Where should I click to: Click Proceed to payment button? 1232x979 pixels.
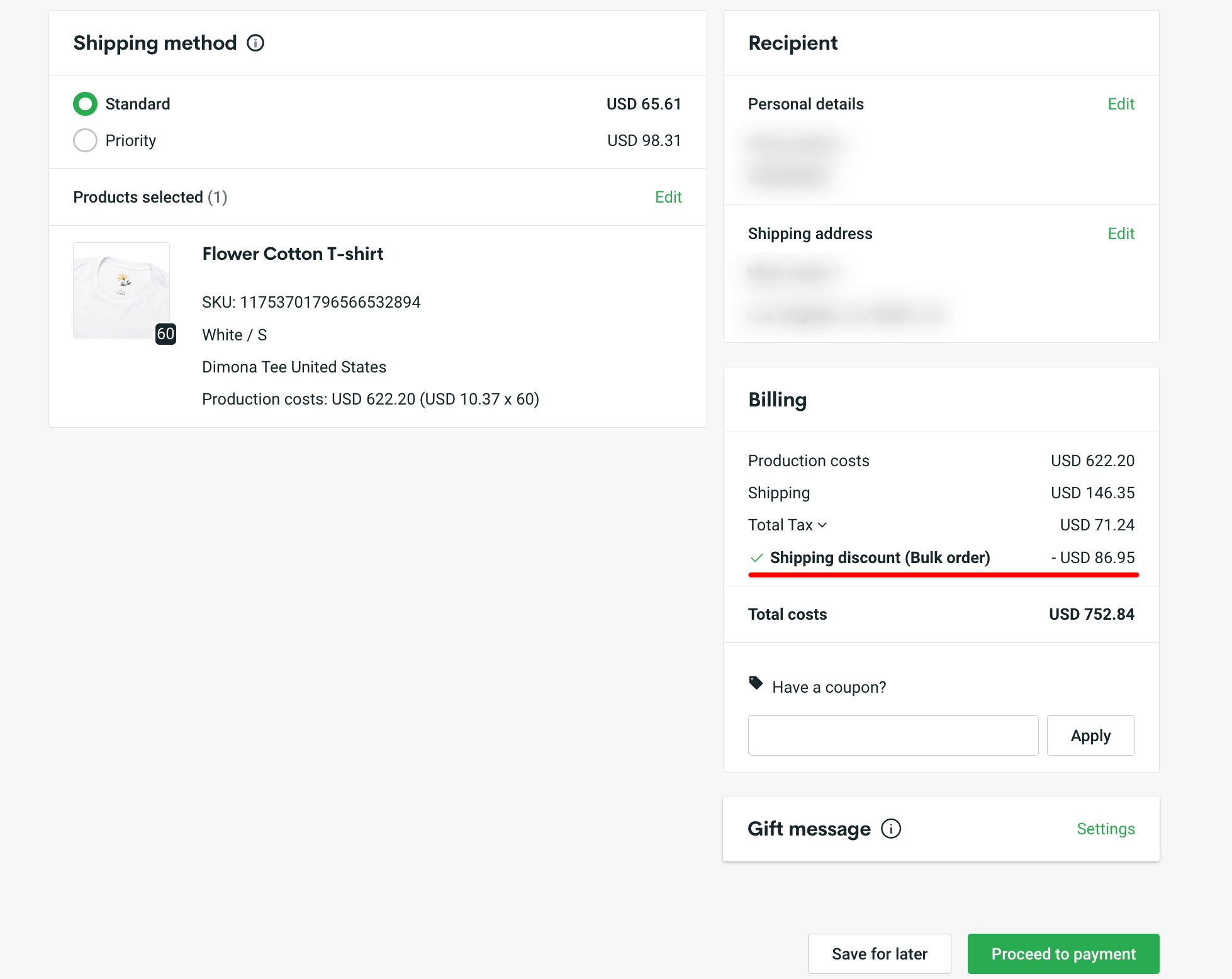click(x=1063, y=954)
